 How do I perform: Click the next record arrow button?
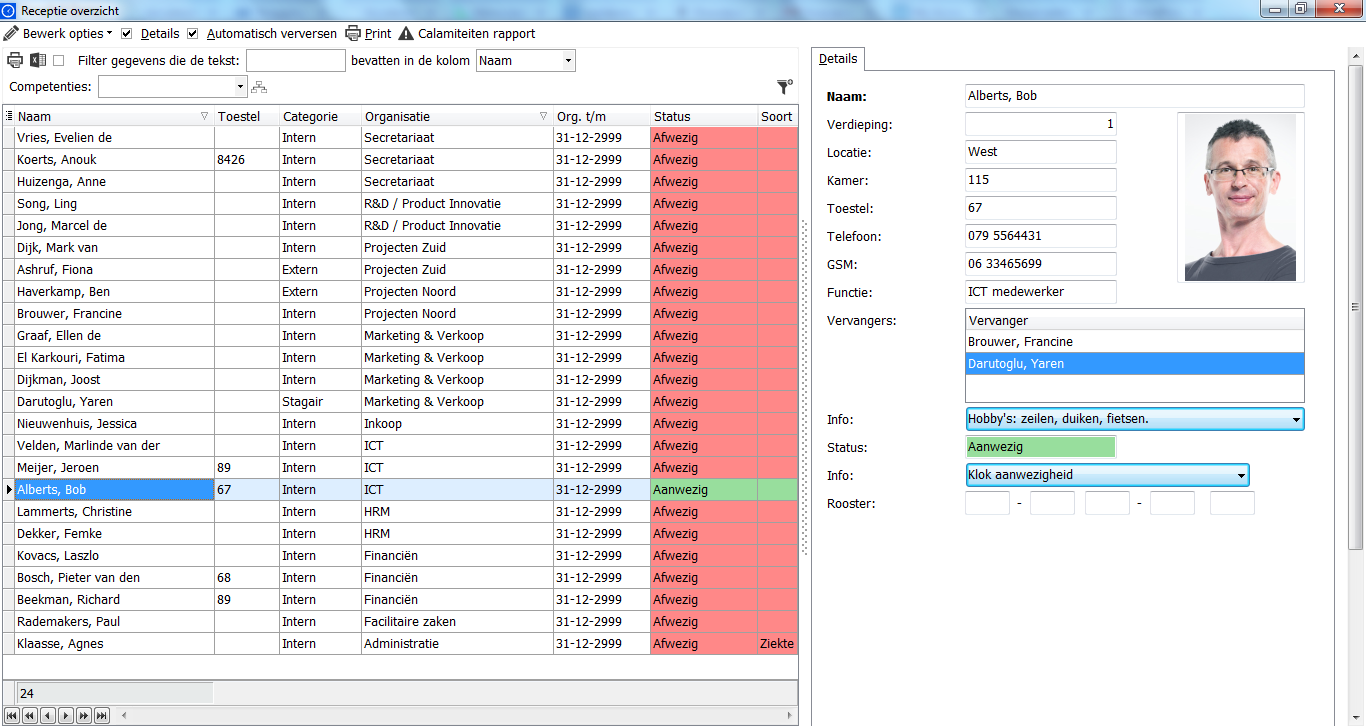(x=66, y=715)
